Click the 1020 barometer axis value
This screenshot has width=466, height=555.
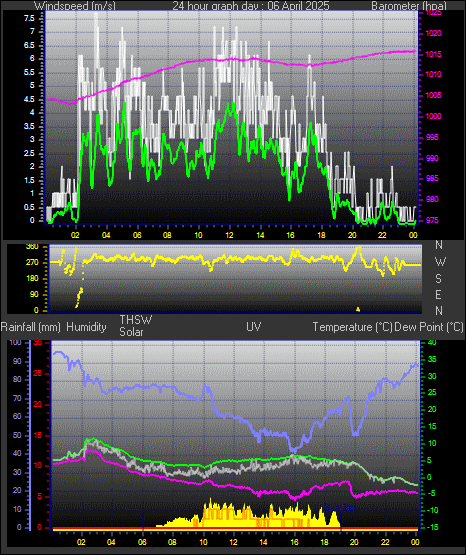(434, 34)
